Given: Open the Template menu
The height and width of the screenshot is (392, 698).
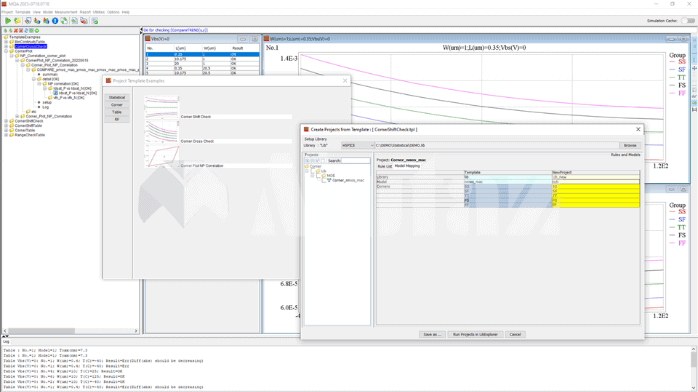Looking at the screenshot, I should click(x=23, y=12).
